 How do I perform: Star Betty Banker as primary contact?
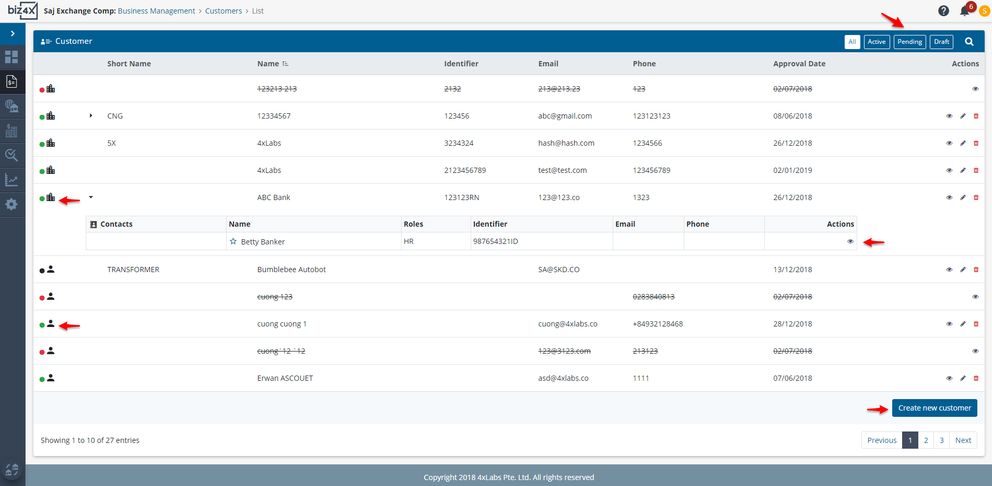(x=233, y=242)
